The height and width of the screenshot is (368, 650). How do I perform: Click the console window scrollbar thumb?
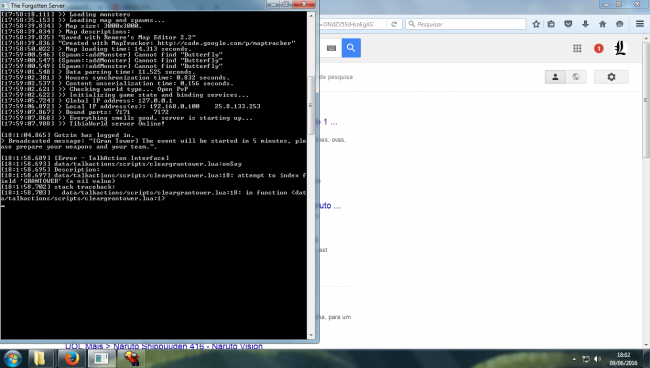(311, 105)
